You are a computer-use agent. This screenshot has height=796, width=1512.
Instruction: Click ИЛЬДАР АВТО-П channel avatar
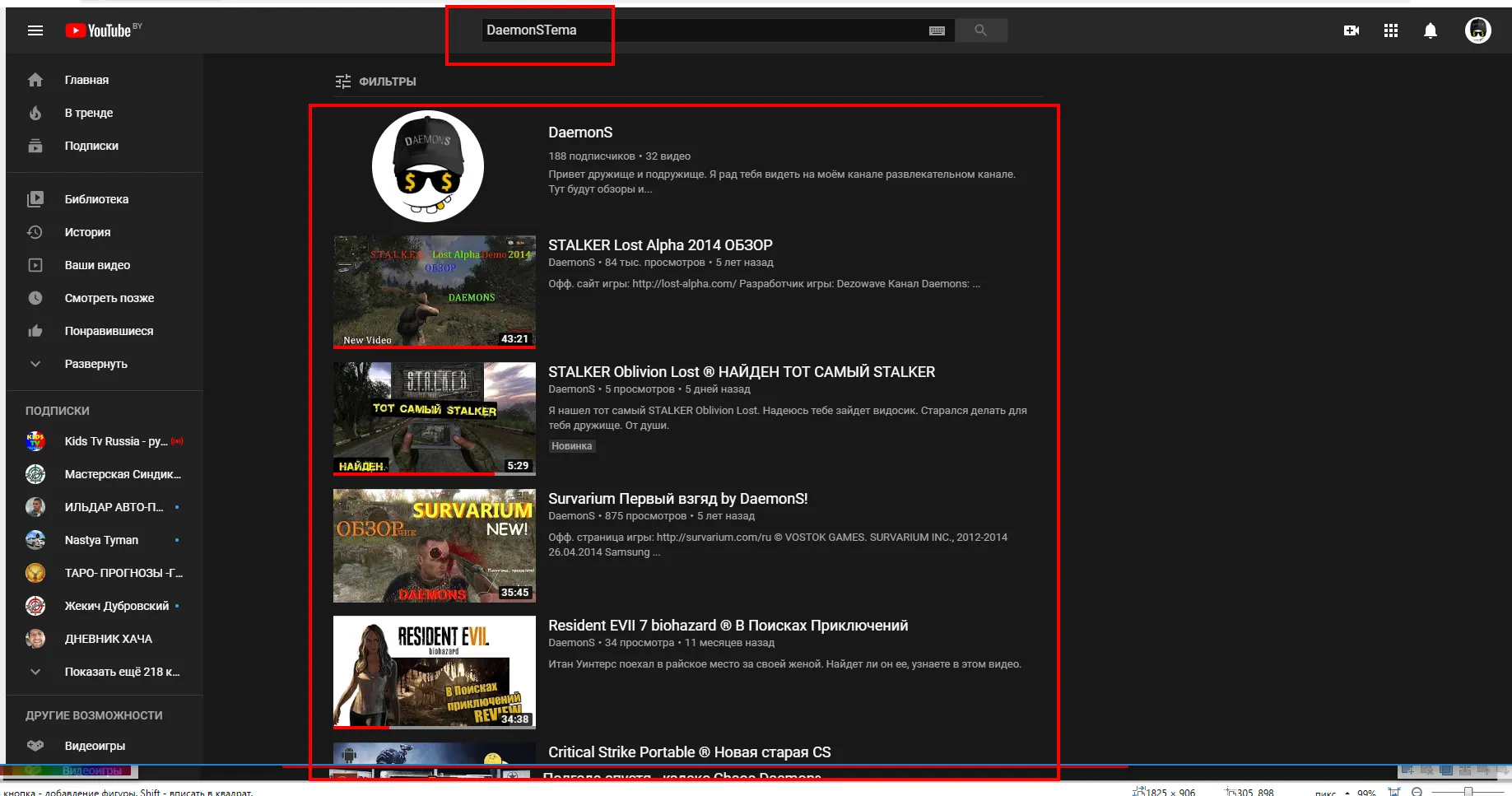pyautogui.click(x=35, y=507)
